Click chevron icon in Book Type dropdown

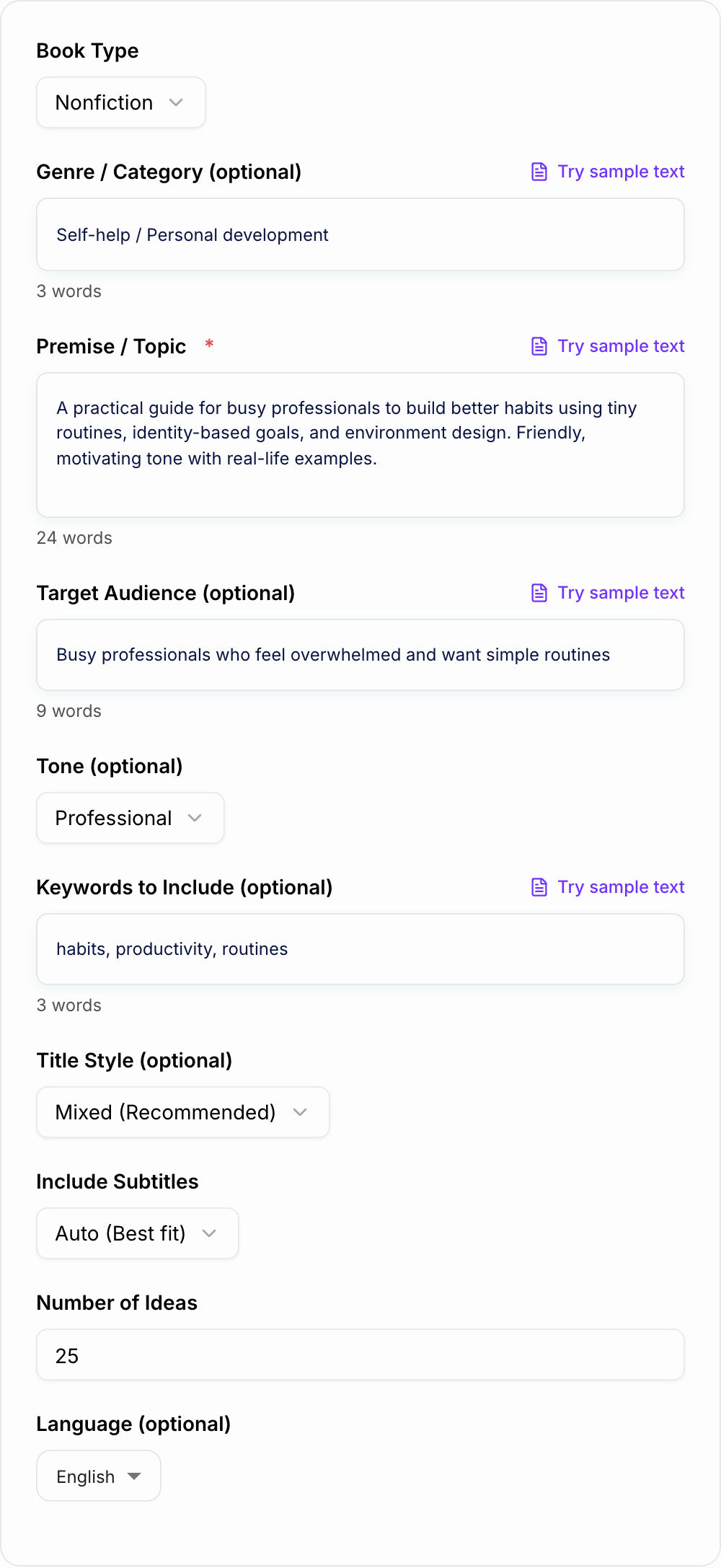tap(176, 102)
